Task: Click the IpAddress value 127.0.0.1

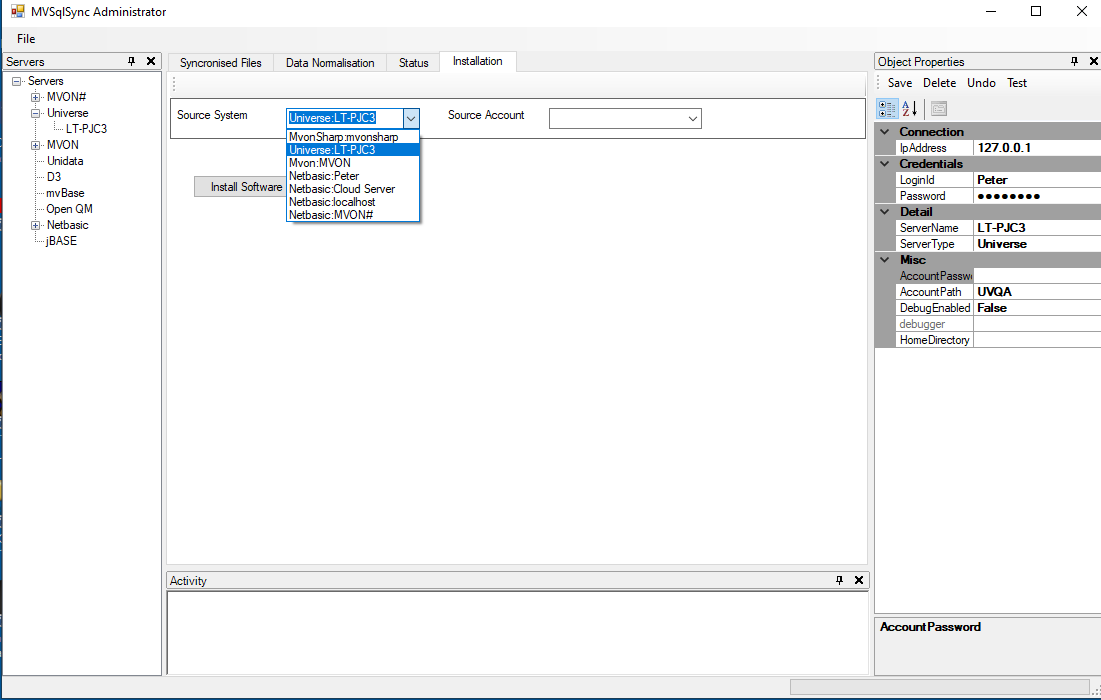Action: tap(1037, 148)
